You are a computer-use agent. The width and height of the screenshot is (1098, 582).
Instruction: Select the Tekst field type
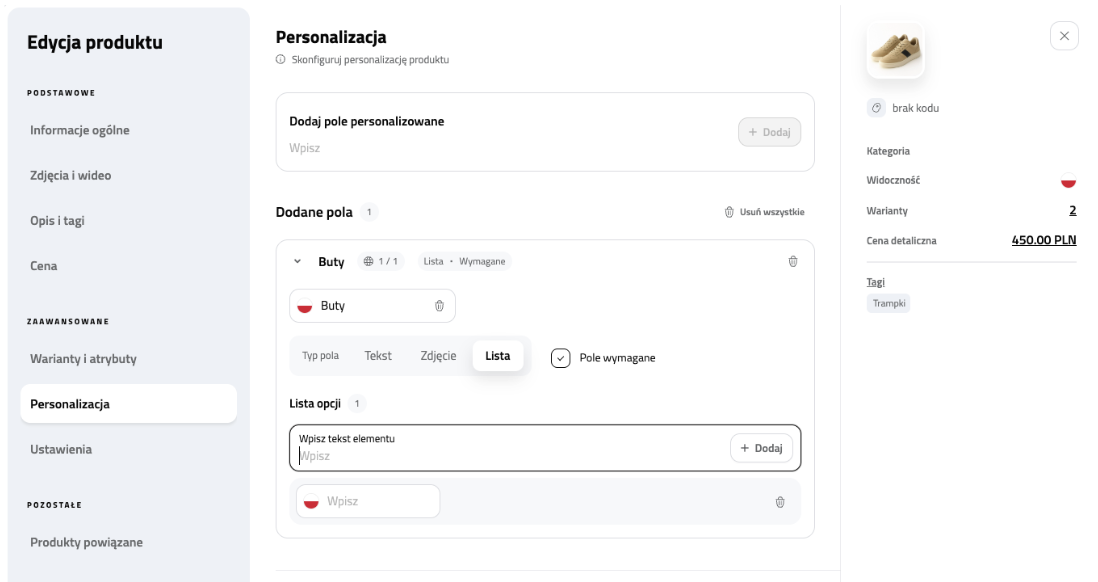pos(378,355)
